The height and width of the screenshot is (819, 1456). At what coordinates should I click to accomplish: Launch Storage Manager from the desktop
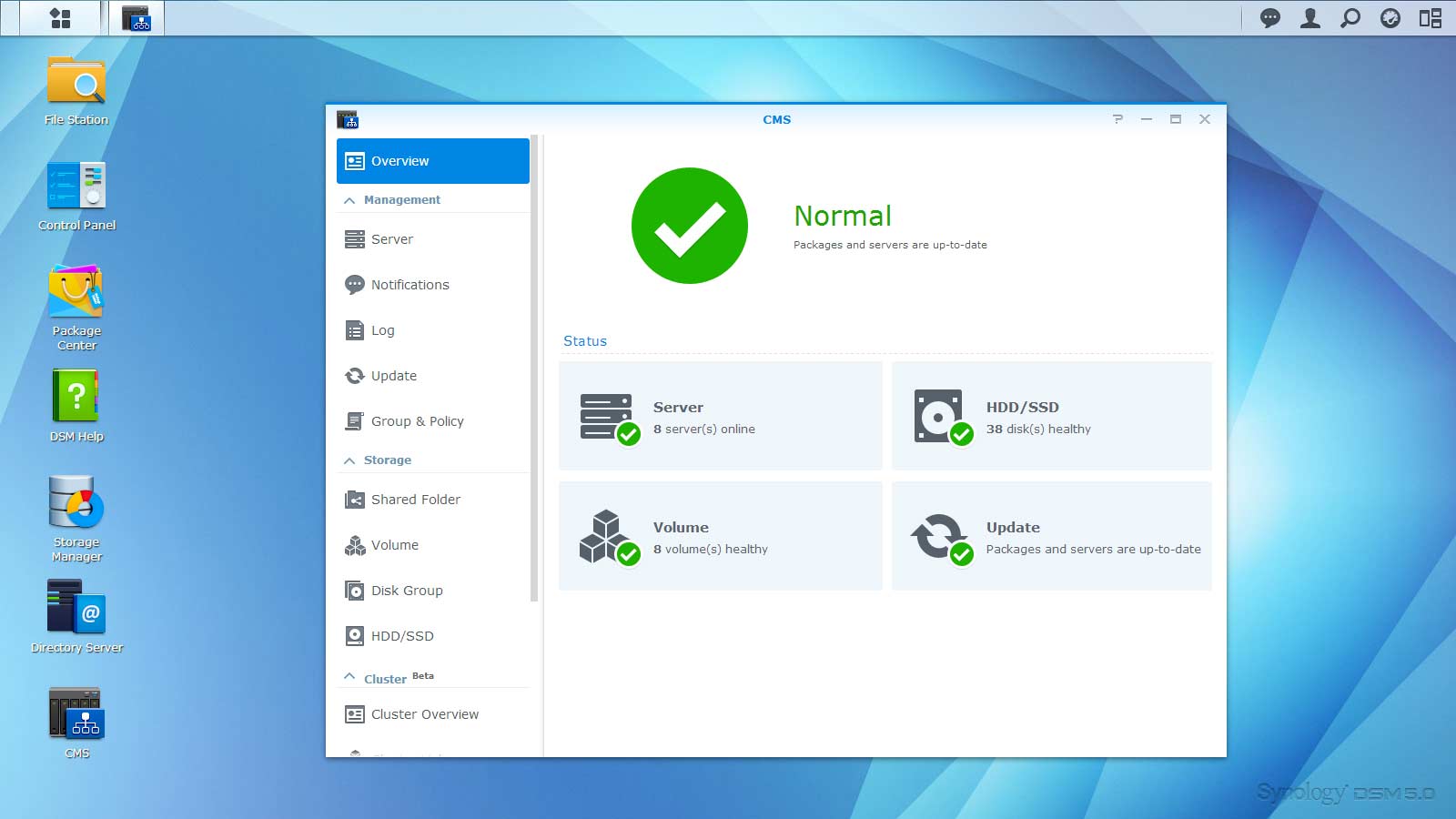(76, 503)
